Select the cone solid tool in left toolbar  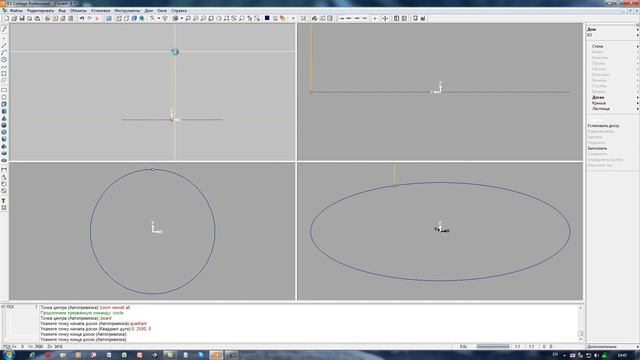(x=4, y=118)
